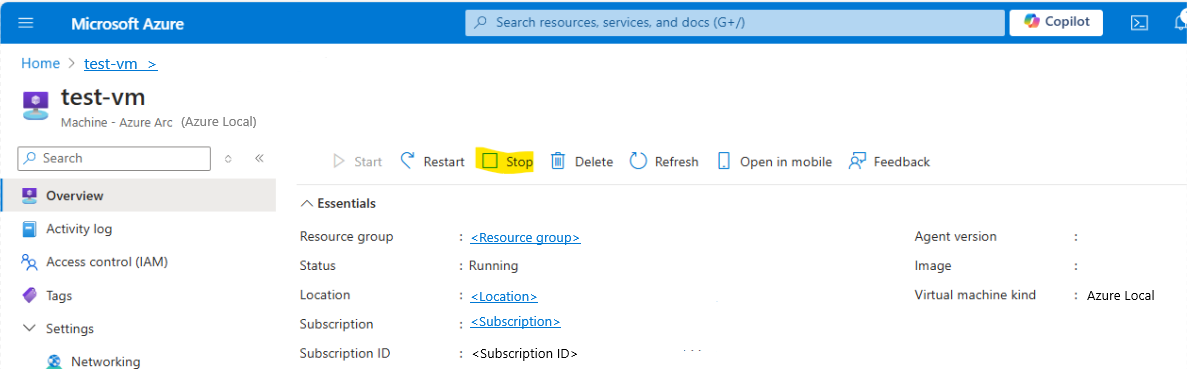Go to the Home breadcrumb
This screenshot has height=369, width=1193.
[40, 63]
